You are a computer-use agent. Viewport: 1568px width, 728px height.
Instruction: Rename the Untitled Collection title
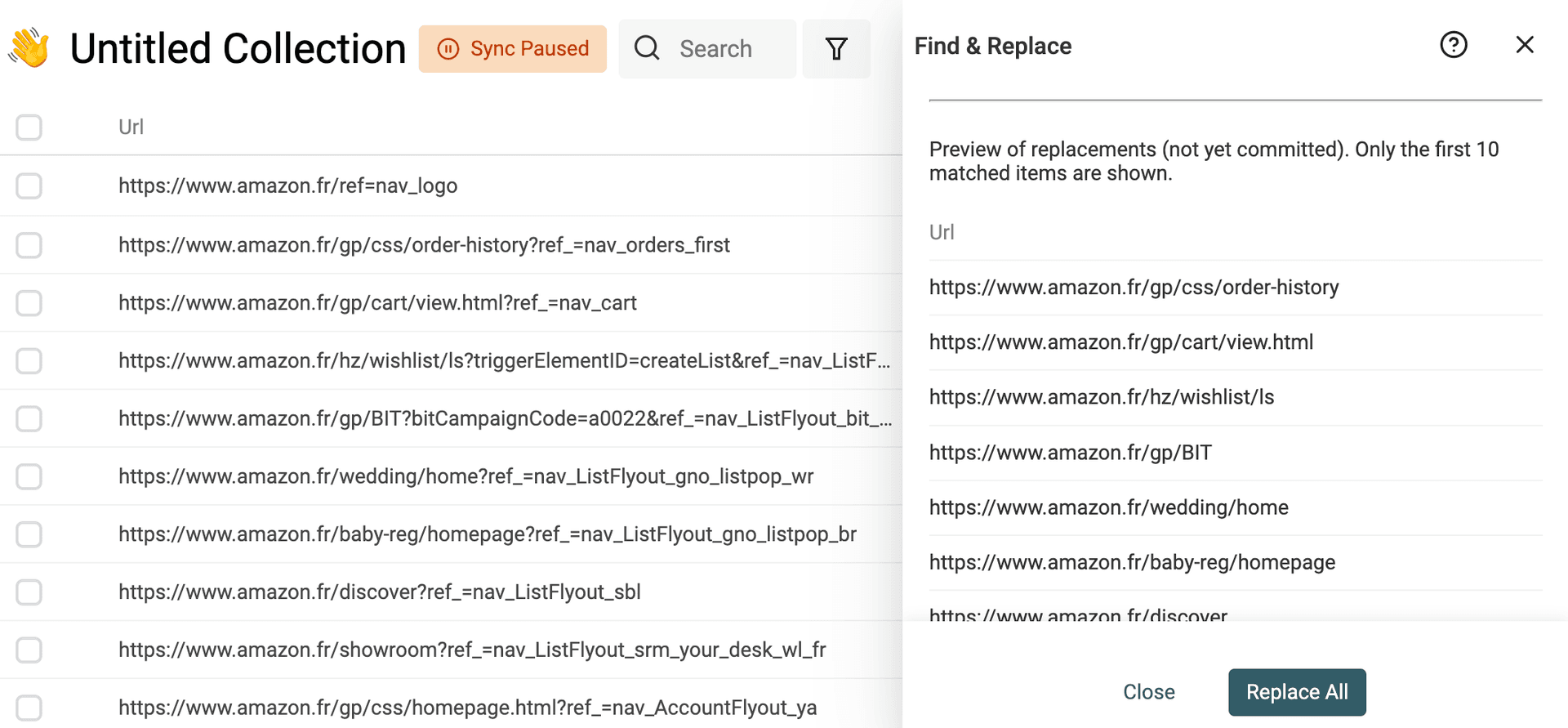pos(238,49)
